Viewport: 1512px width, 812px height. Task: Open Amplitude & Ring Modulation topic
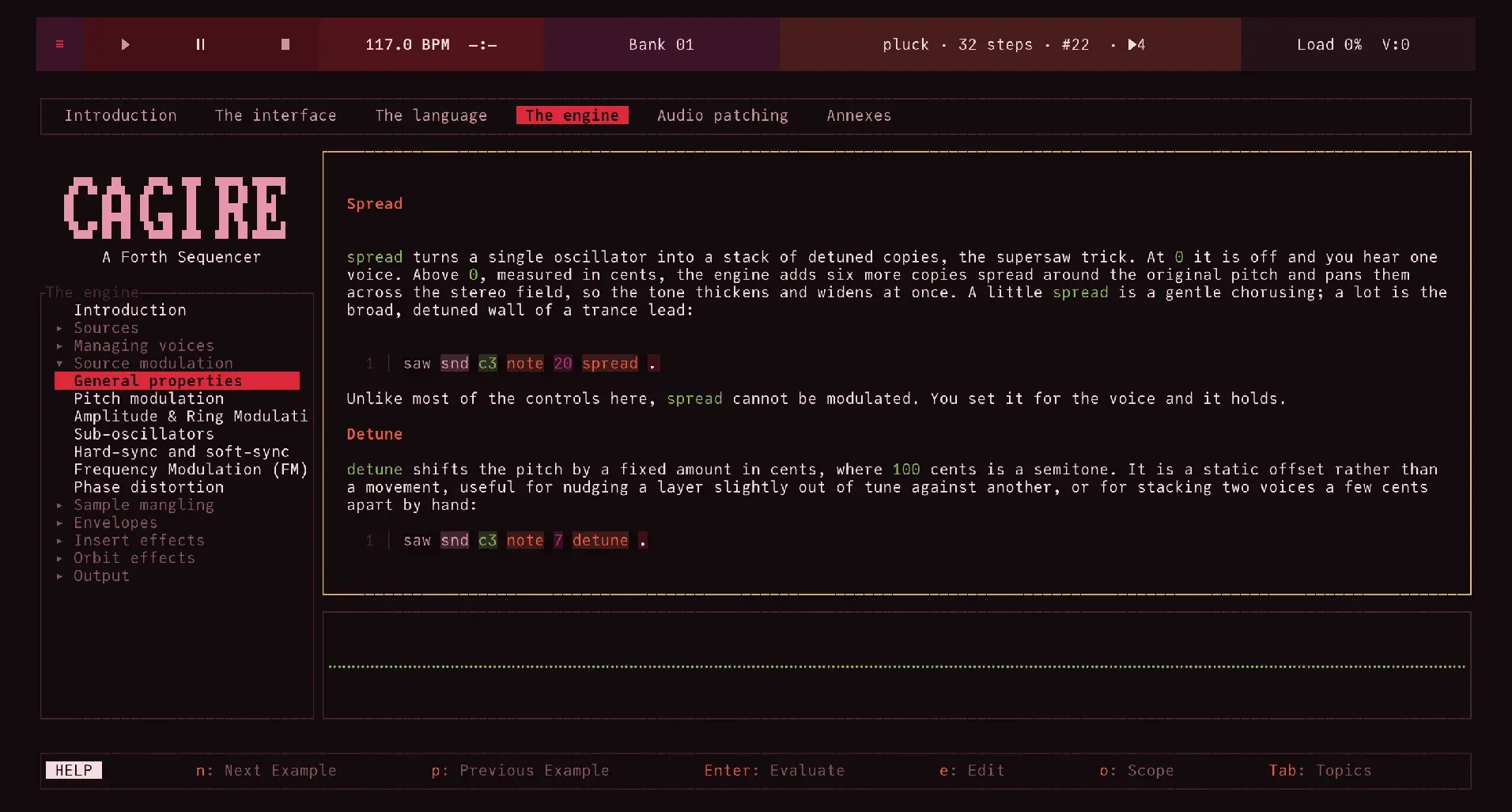coord(191,416)
